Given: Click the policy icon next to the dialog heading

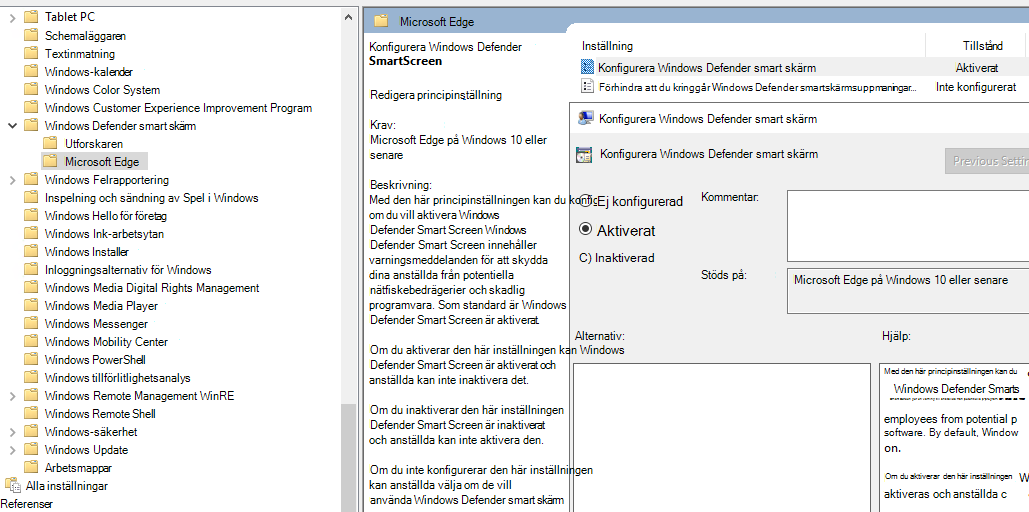Looking at the screenshot, I should [583, 154].
